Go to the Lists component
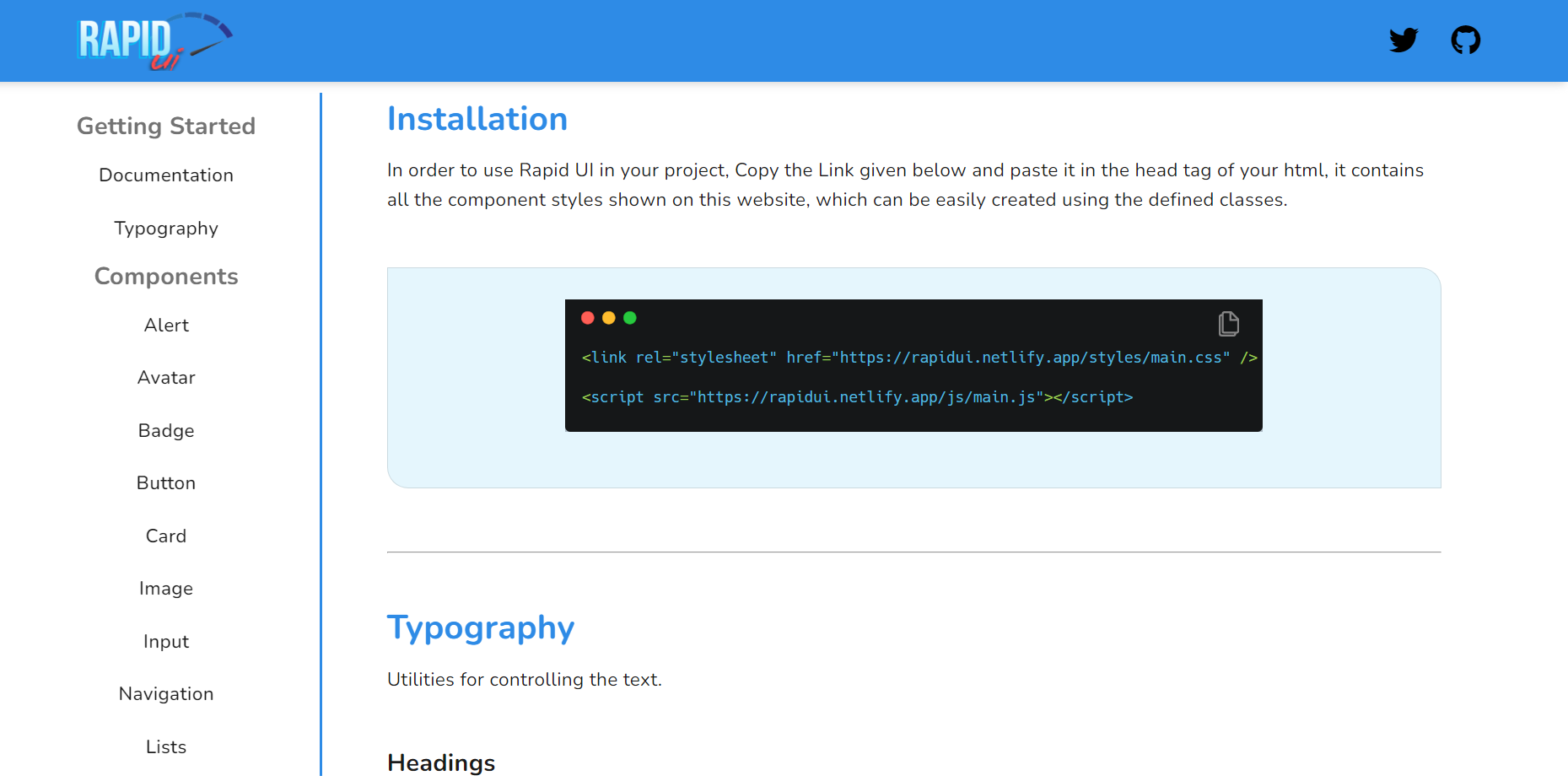Viewport: 1568px width, 781px height. click(166, 747)
